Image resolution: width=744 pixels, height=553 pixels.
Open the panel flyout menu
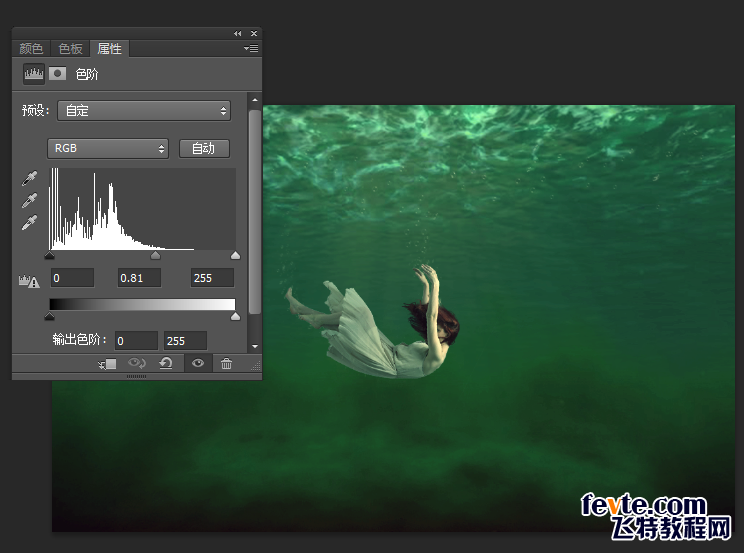coord(251,48)
